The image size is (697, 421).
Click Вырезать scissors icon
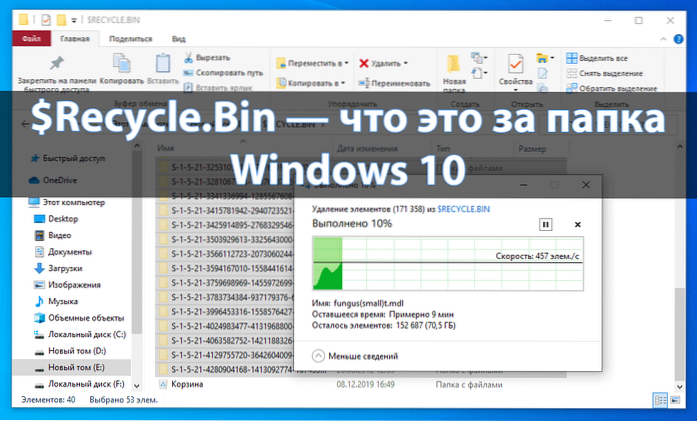pos(188,58)
